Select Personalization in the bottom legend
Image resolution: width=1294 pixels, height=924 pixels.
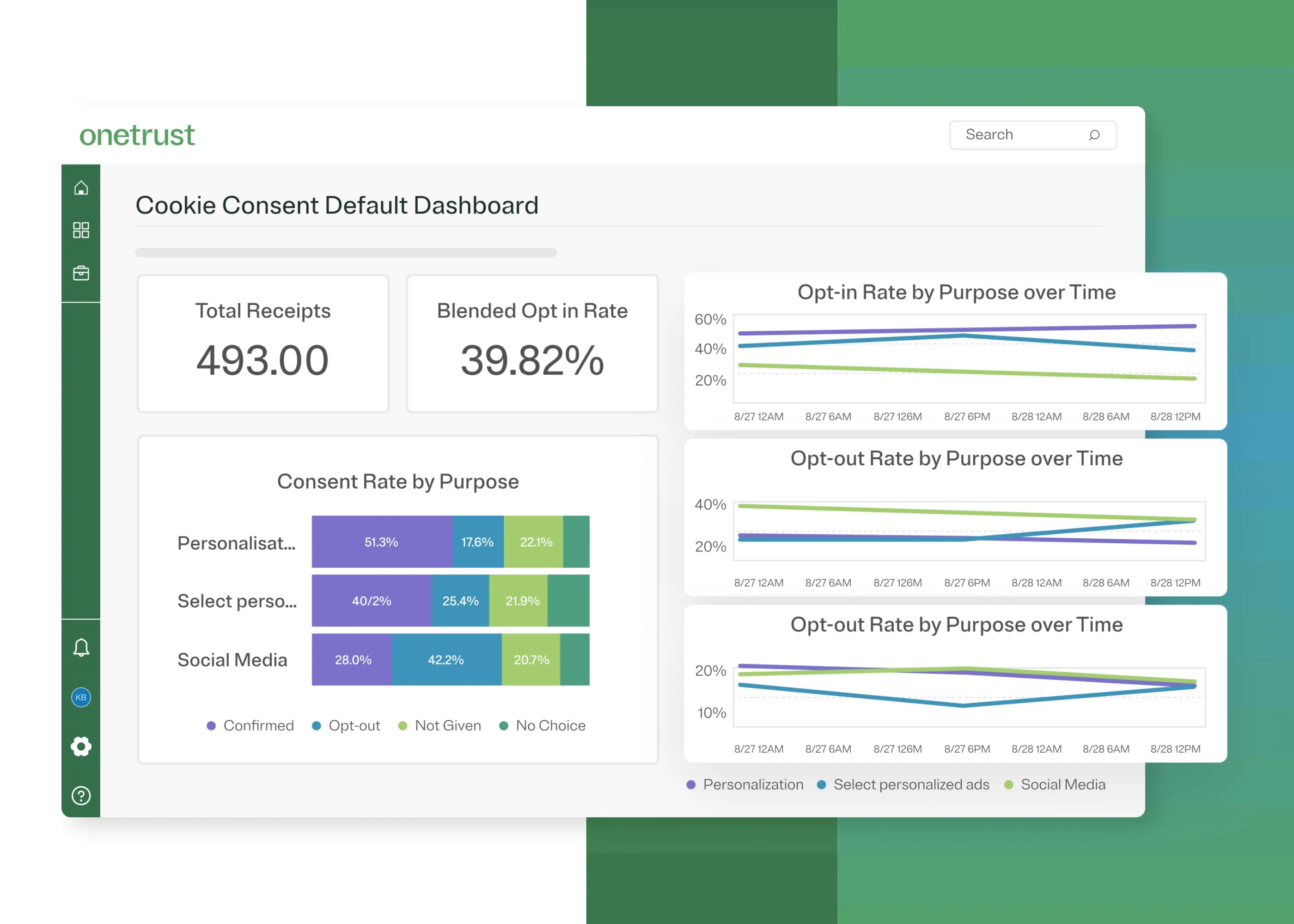pos(746,784)
